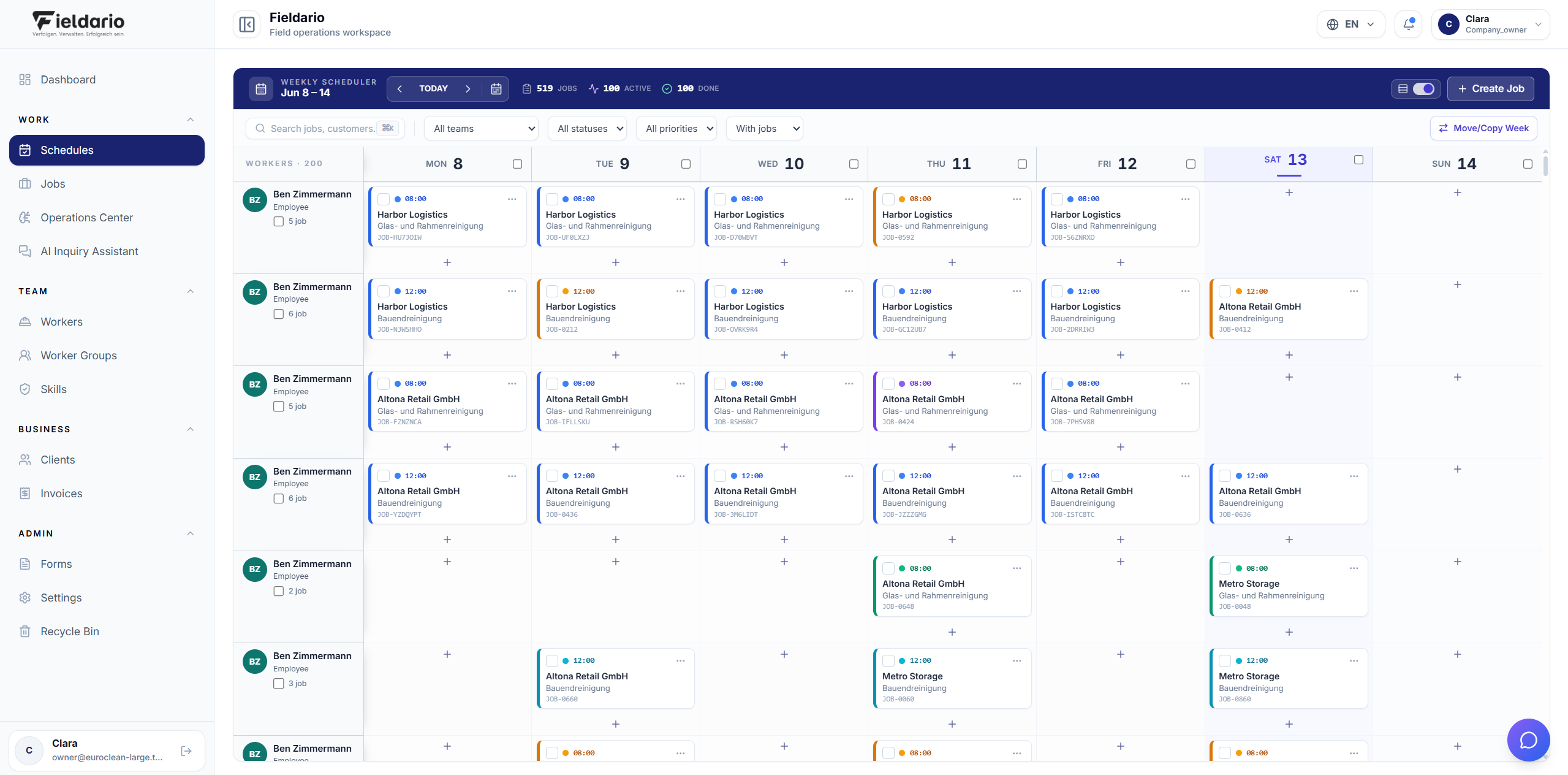Click Move/Copy Week button

click(x=1483, y=128)
